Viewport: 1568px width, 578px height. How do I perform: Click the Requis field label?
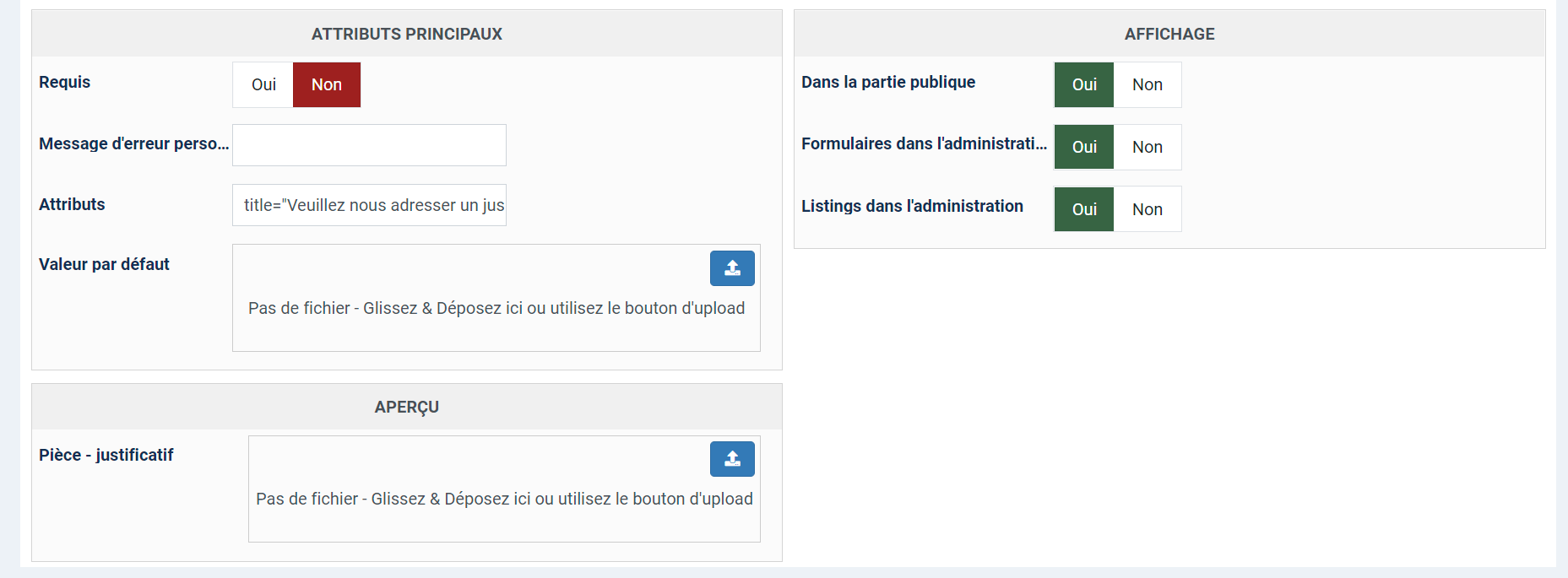click(65, 82)
